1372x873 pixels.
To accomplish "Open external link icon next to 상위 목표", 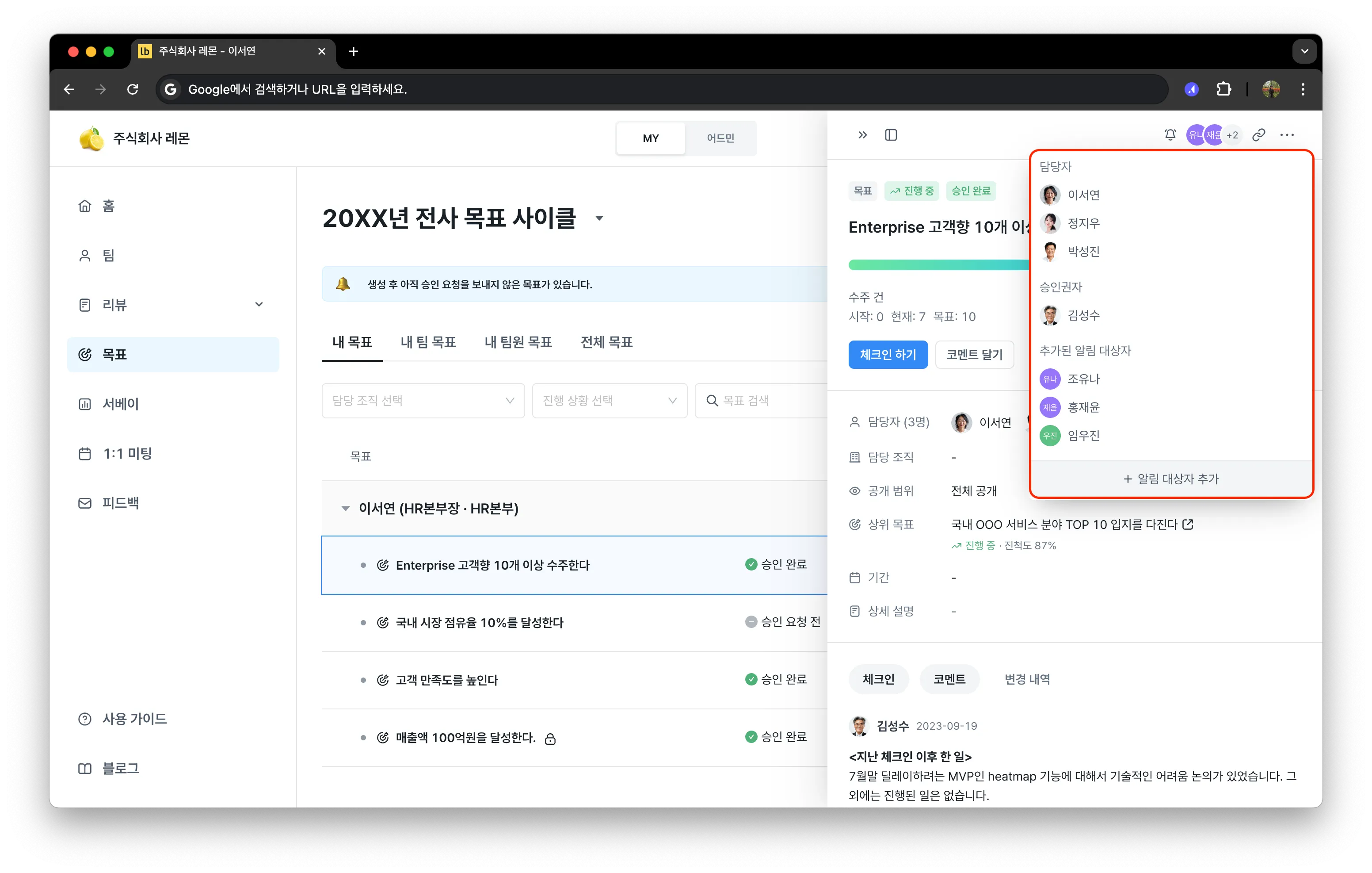I will pyautogui.click(x=1187, y=524).
